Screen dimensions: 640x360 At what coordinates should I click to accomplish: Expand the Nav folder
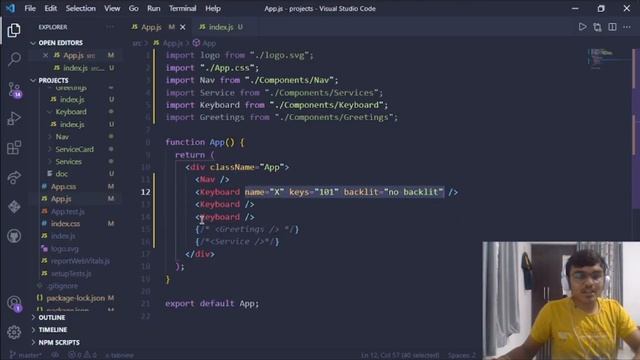[x=62, y=137]
